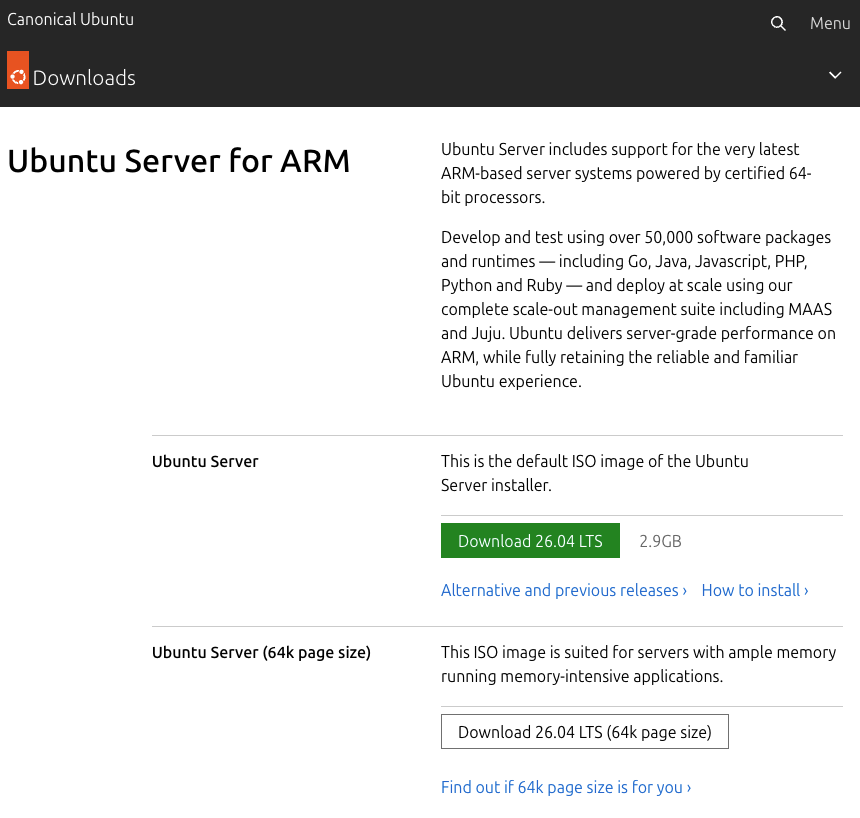Image resolution: width=860 pixels, height=818 pixels.
Task: Open Find out if 64k page size link
Action: (566, 787)
